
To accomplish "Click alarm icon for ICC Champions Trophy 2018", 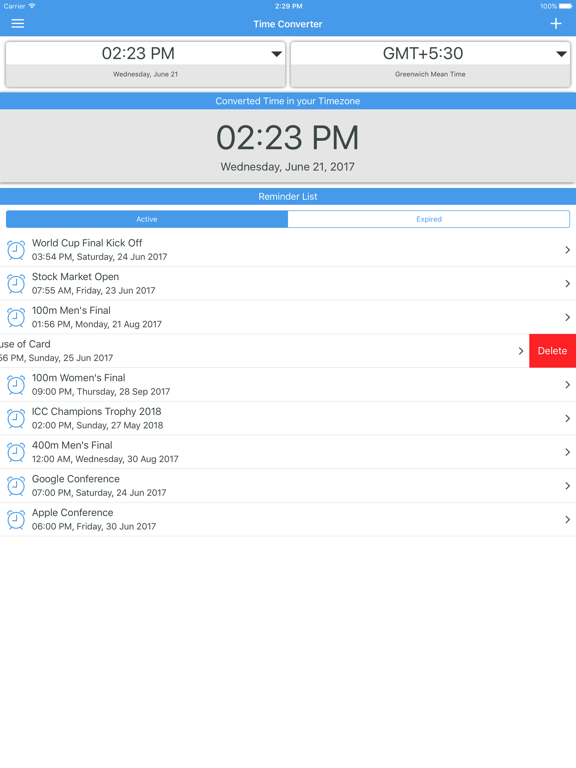I will 16,418.
